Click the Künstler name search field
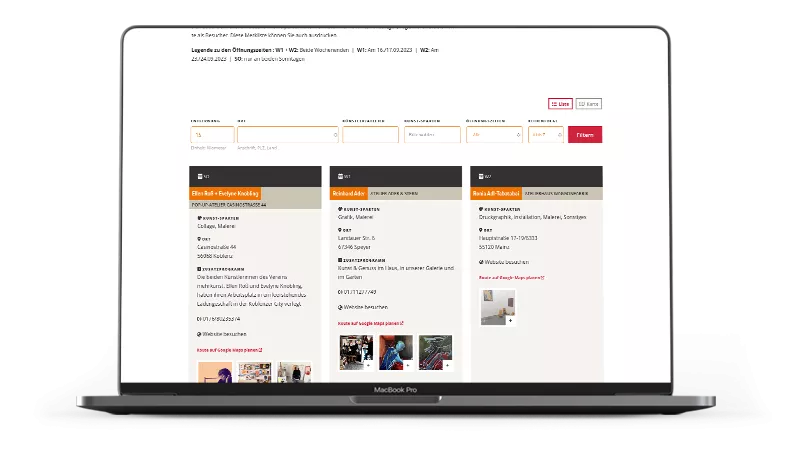This screenshot has height=454, width=800. pyautogui.click(x=369, y=135)
